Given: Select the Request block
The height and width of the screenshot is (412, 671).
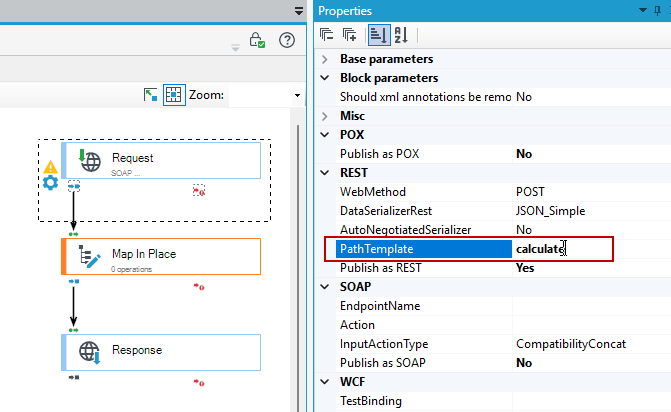Looking at the screenshot, I should pyautogui.click(x=161, y=160).
